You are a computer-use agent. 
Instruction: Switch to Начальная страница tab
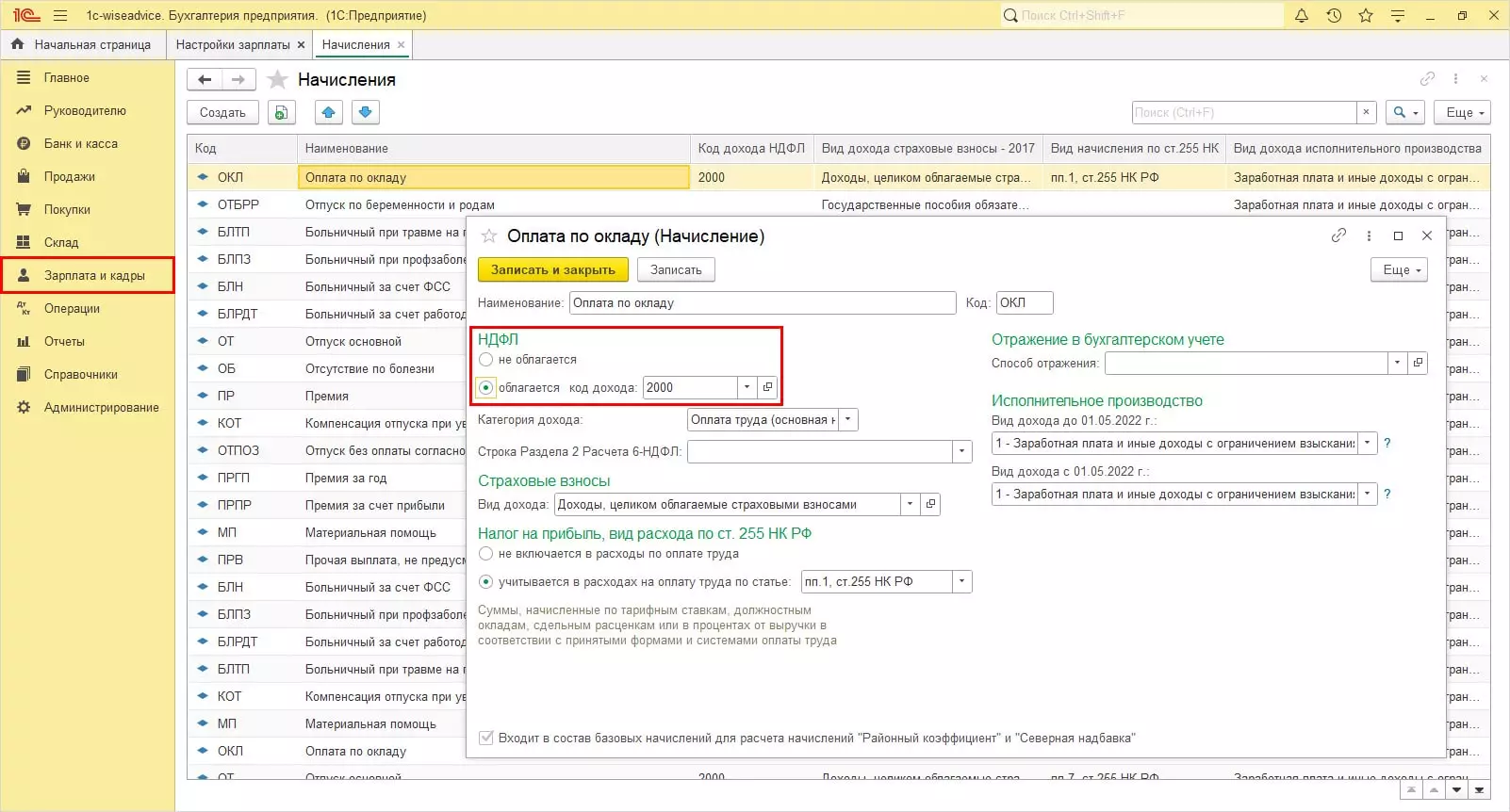tap(82, 45)
